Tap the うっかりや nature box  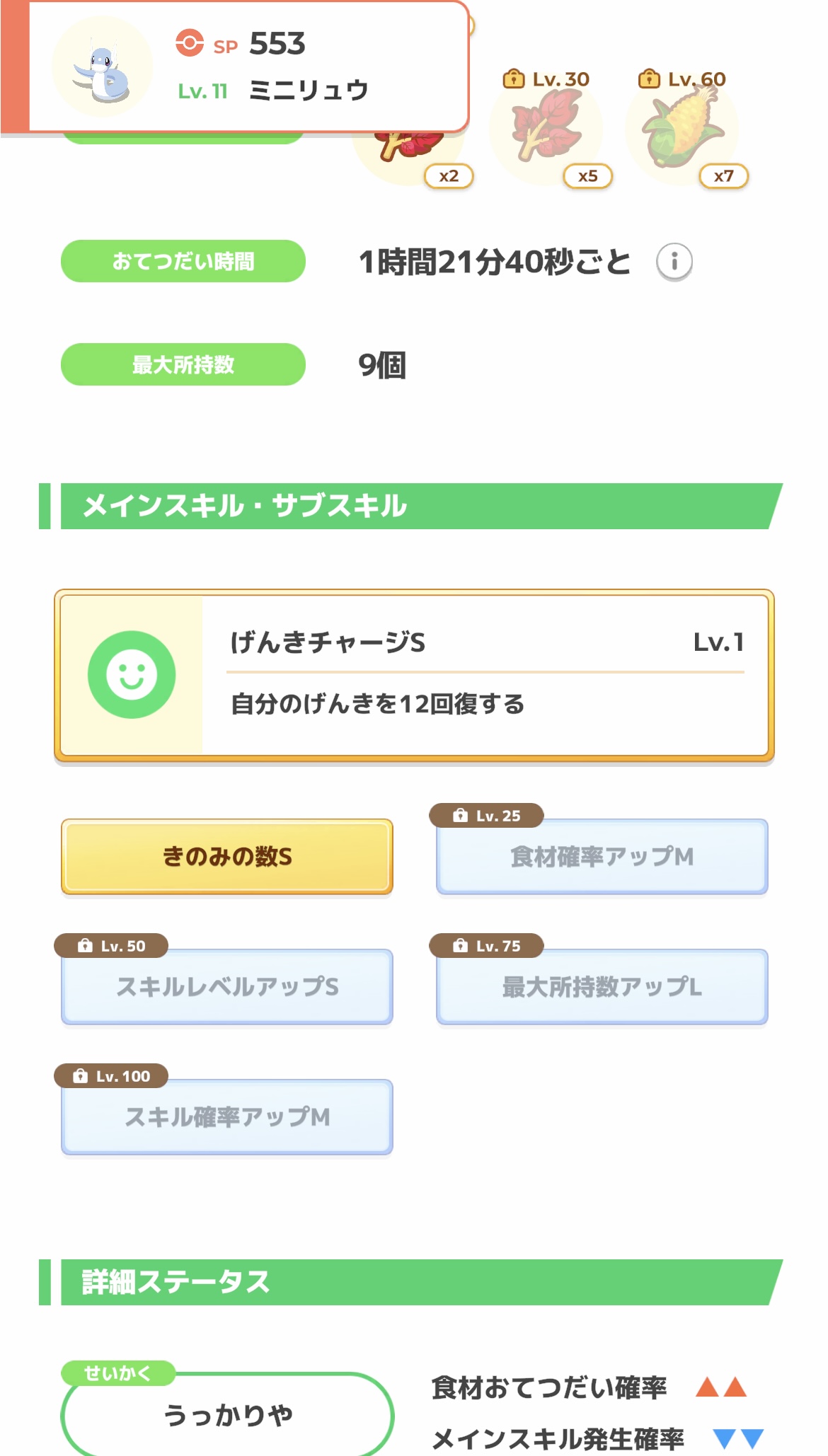227,1414
